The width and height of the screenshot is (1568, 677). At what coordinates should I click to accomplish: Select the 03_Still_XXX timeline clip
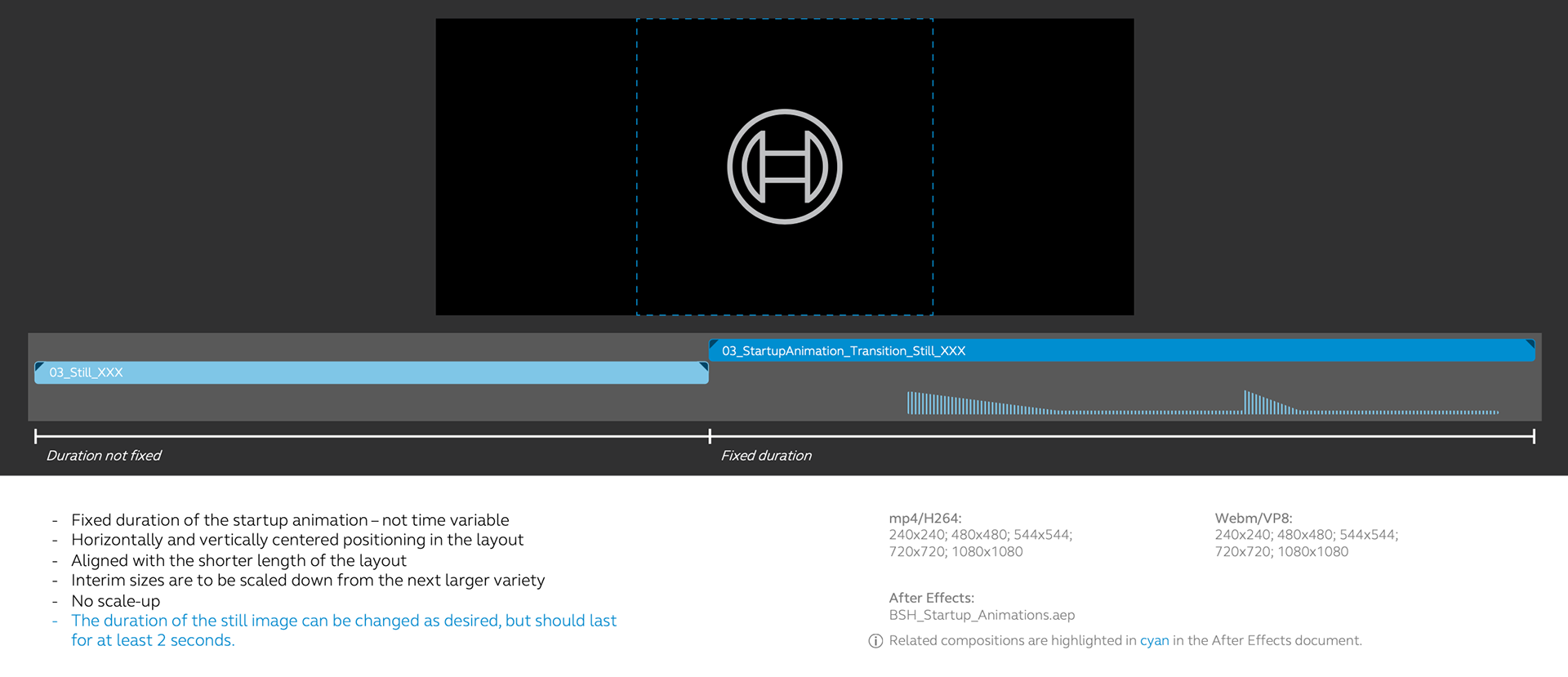click(372, 372)
